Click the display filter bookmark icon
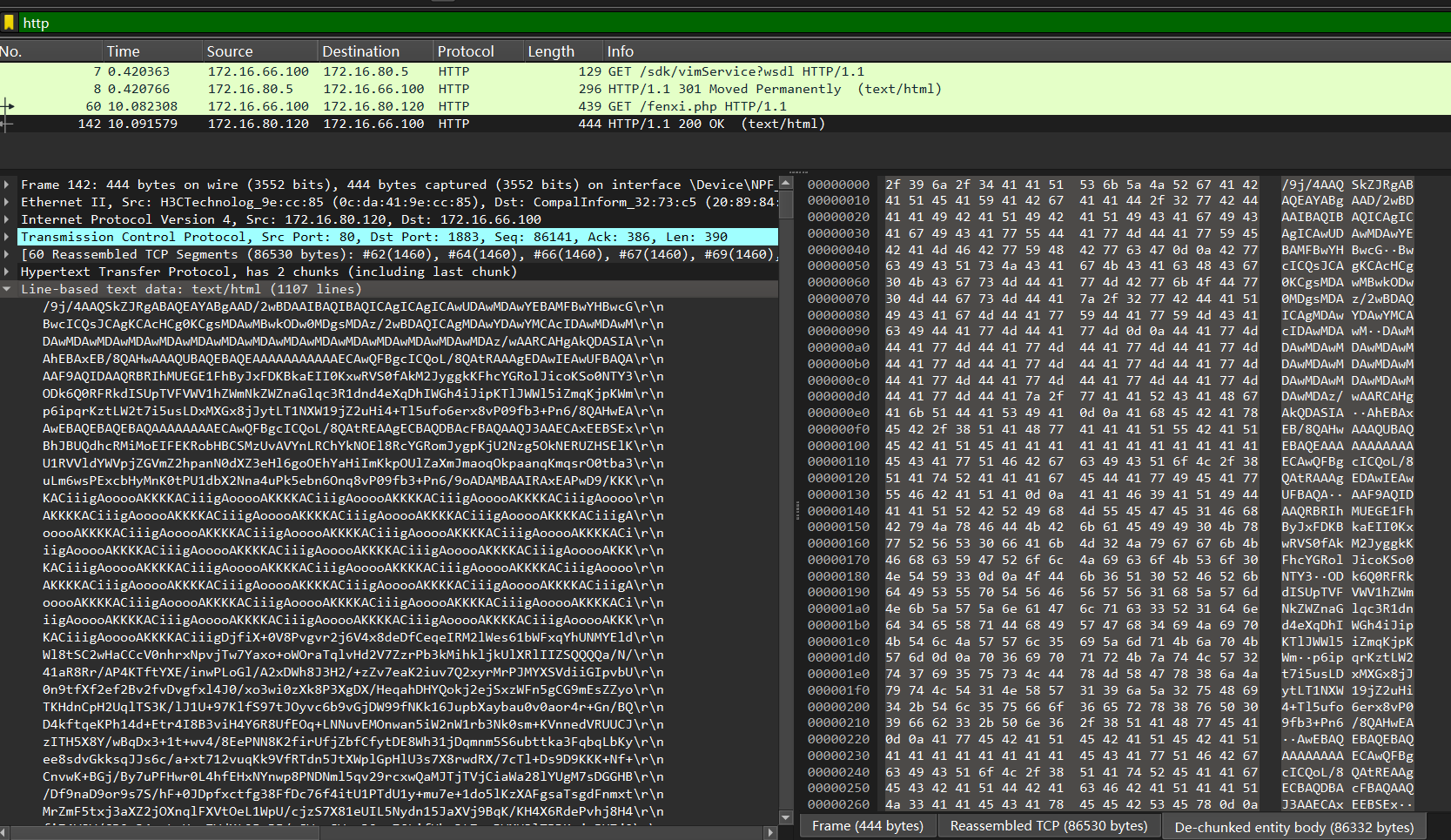Viewport: 1451px width, 840px height. [10, 23]
